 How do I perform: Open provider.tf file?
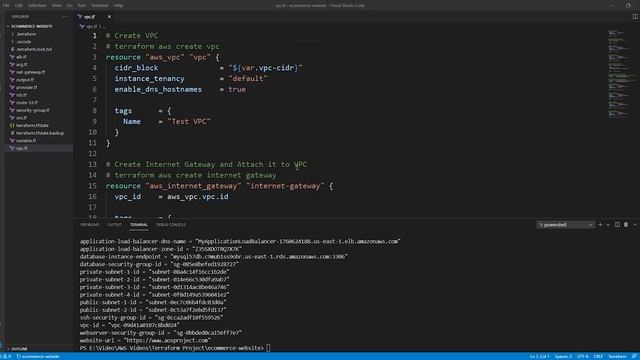pyautogui.click(x=27, y=87)
